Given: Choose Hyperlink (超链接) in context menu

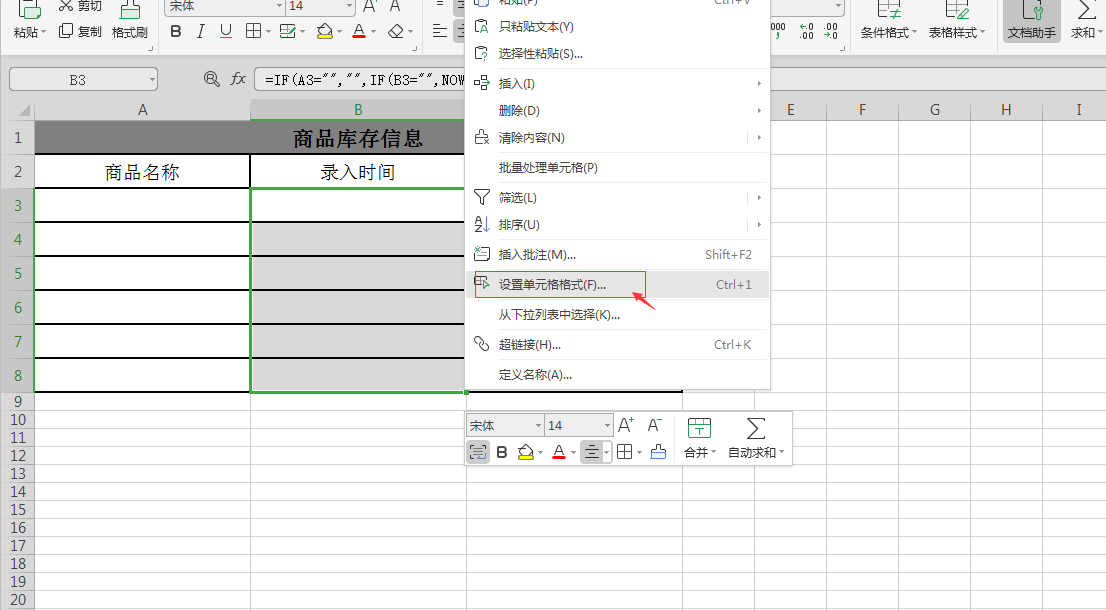Looking at the screenshot, I should 617,345.
